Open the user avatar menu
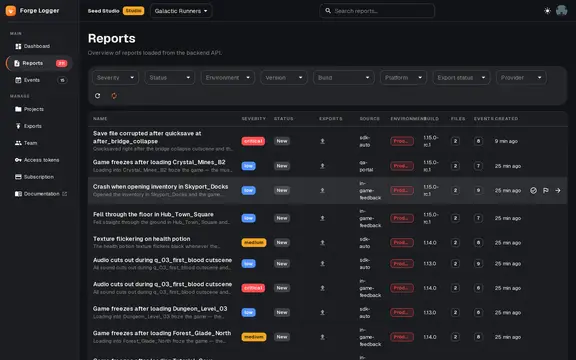The height and width of the screenshot is (360, 576). (562, 11)
